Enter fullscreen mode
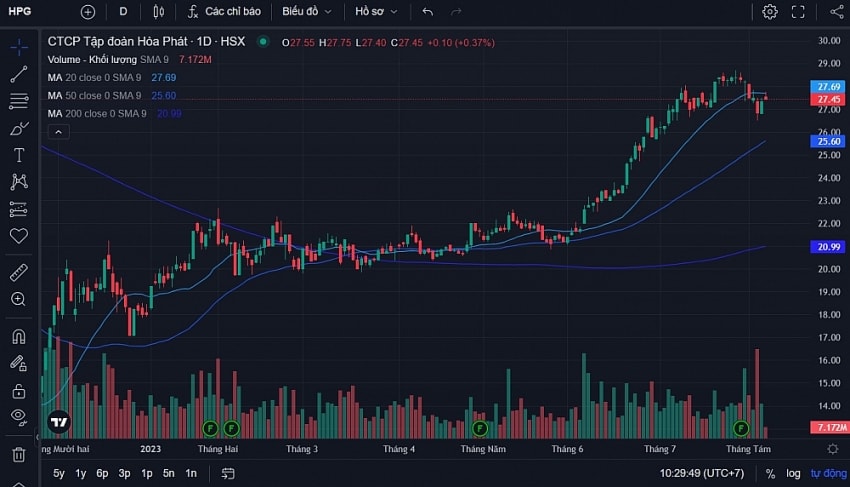 coord(798,12)
